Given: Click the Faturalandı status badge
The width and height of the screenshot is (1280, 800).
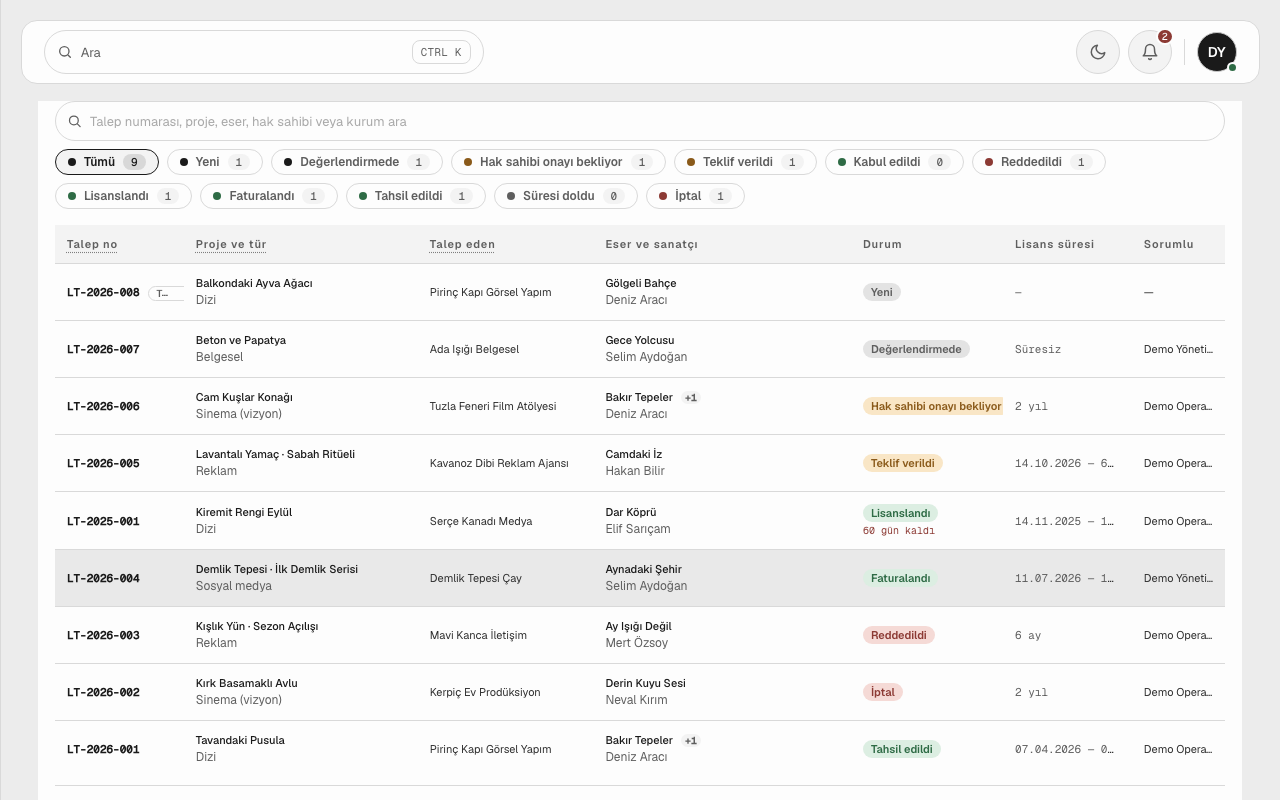Looking at the screenshot, I should coord(900,578).
